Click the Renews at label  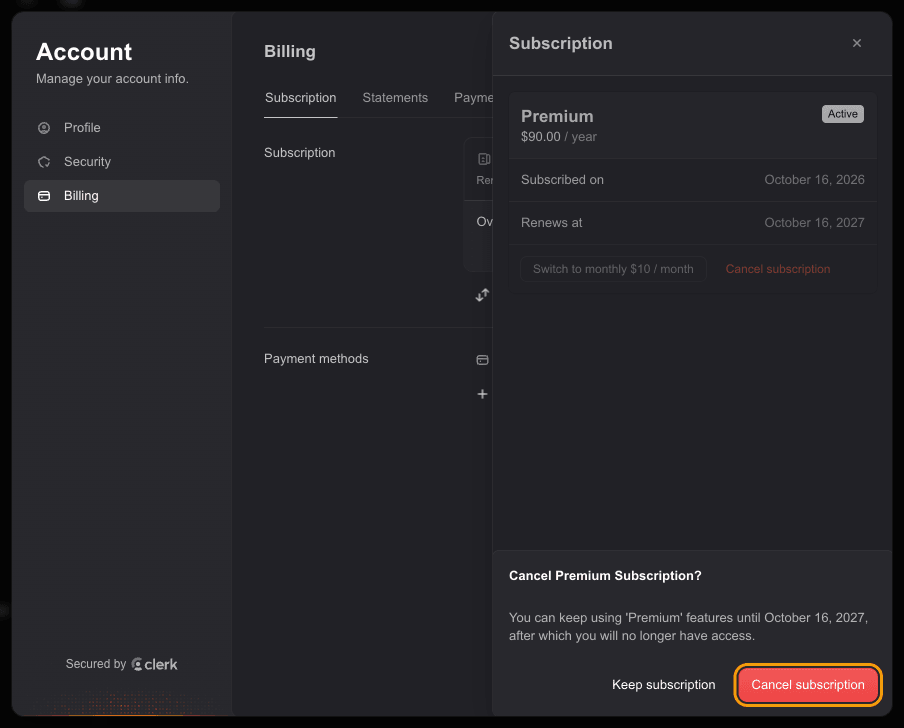tap(551, 223)
